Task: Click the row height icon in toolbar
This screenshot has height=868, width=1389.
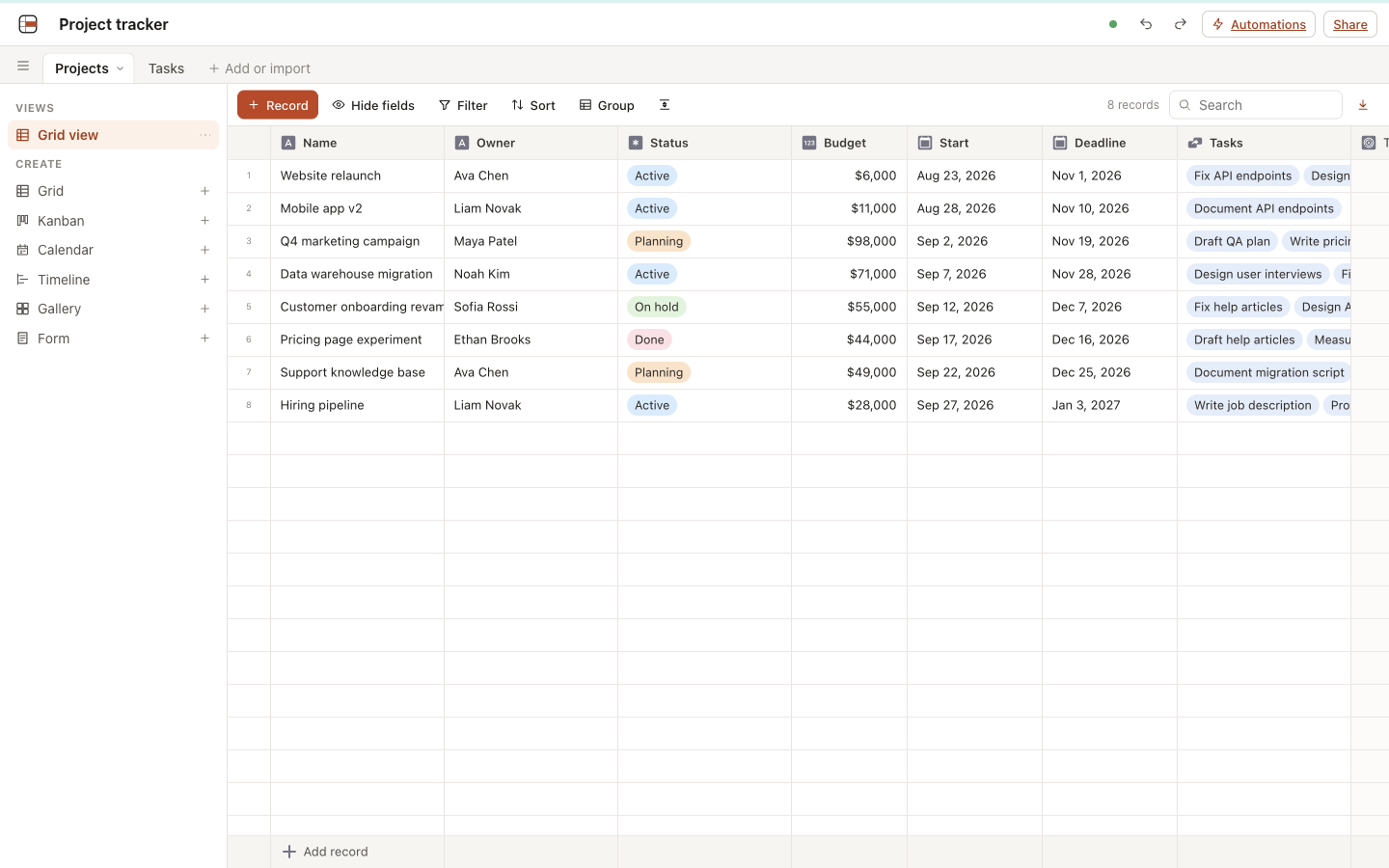Action: 665,105
